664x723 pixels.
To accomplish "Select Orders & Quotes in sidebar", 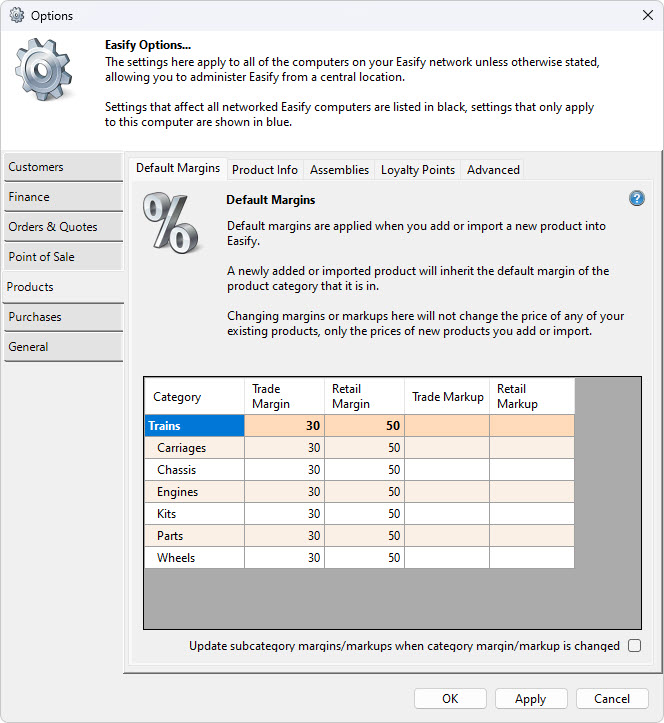I will 63,227.
